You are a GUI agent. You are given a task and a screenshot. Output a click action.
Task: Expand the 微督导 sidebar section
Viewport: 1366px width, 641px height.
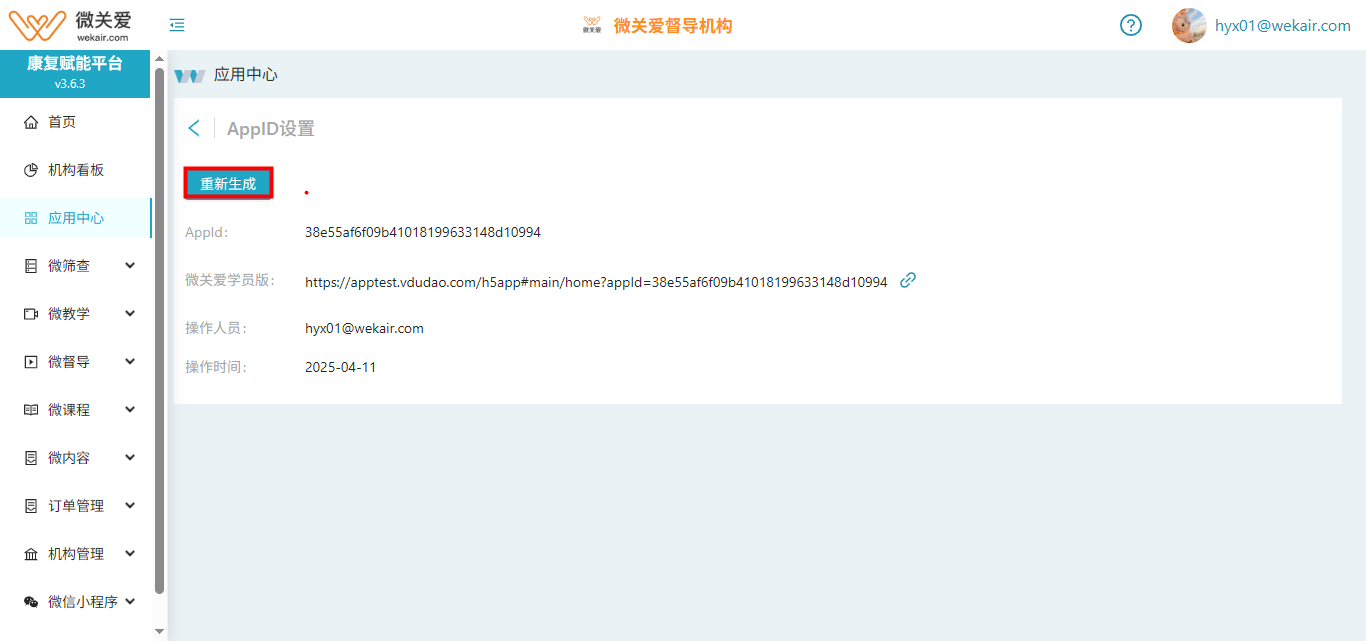tap(130, 362)
